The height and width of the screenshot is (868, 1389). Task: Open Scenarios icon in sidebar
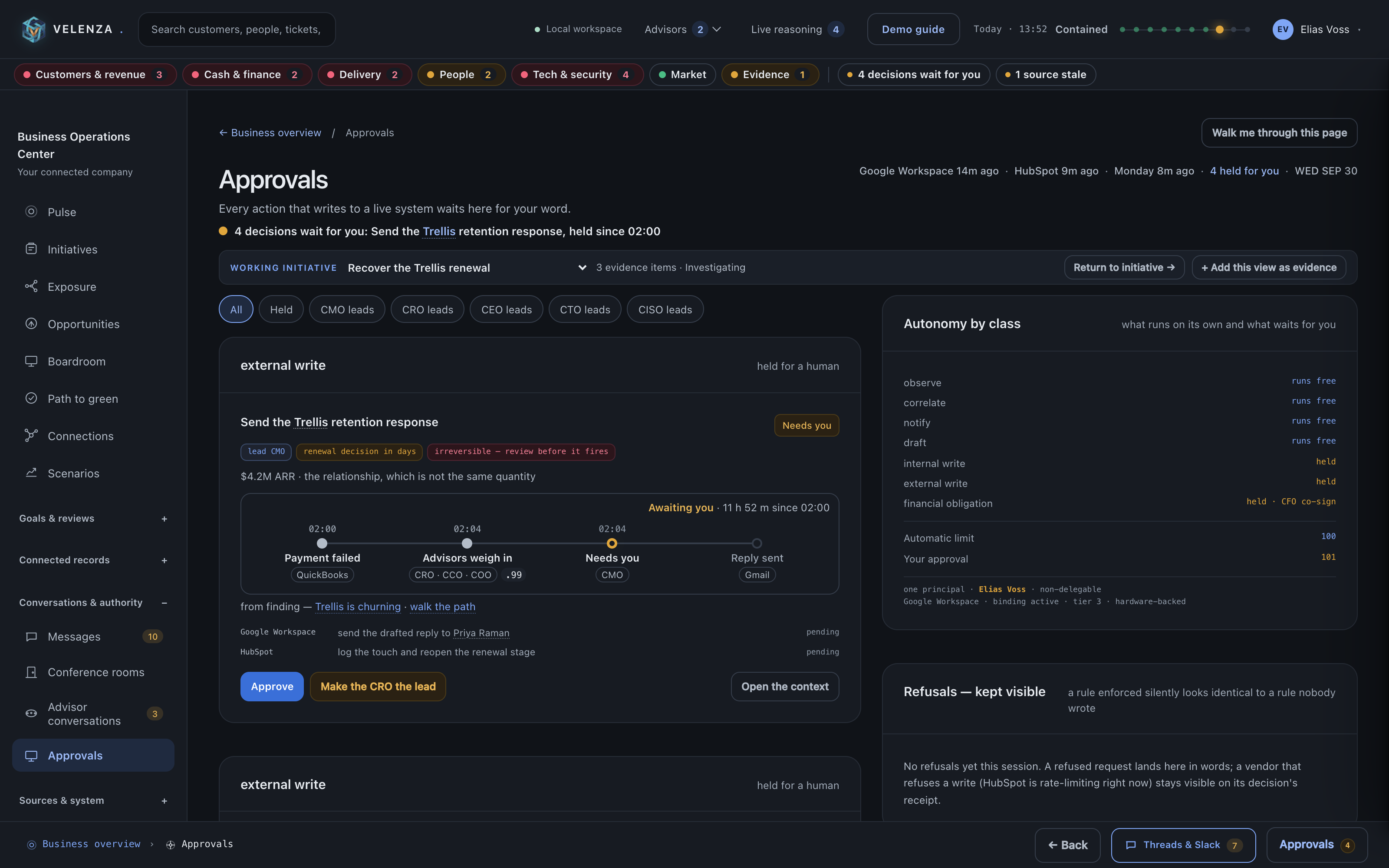(32, 473)
